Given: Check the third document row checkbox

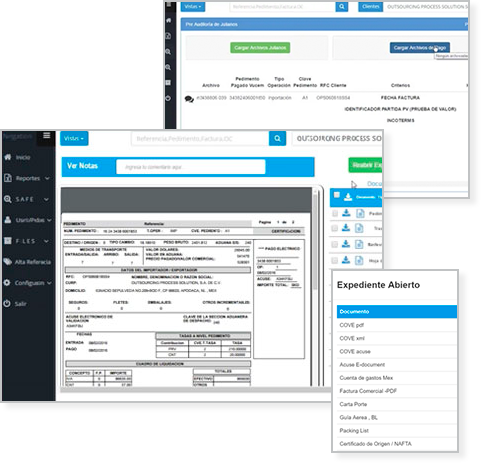Looking at the screenshot, I should (335, 244).
